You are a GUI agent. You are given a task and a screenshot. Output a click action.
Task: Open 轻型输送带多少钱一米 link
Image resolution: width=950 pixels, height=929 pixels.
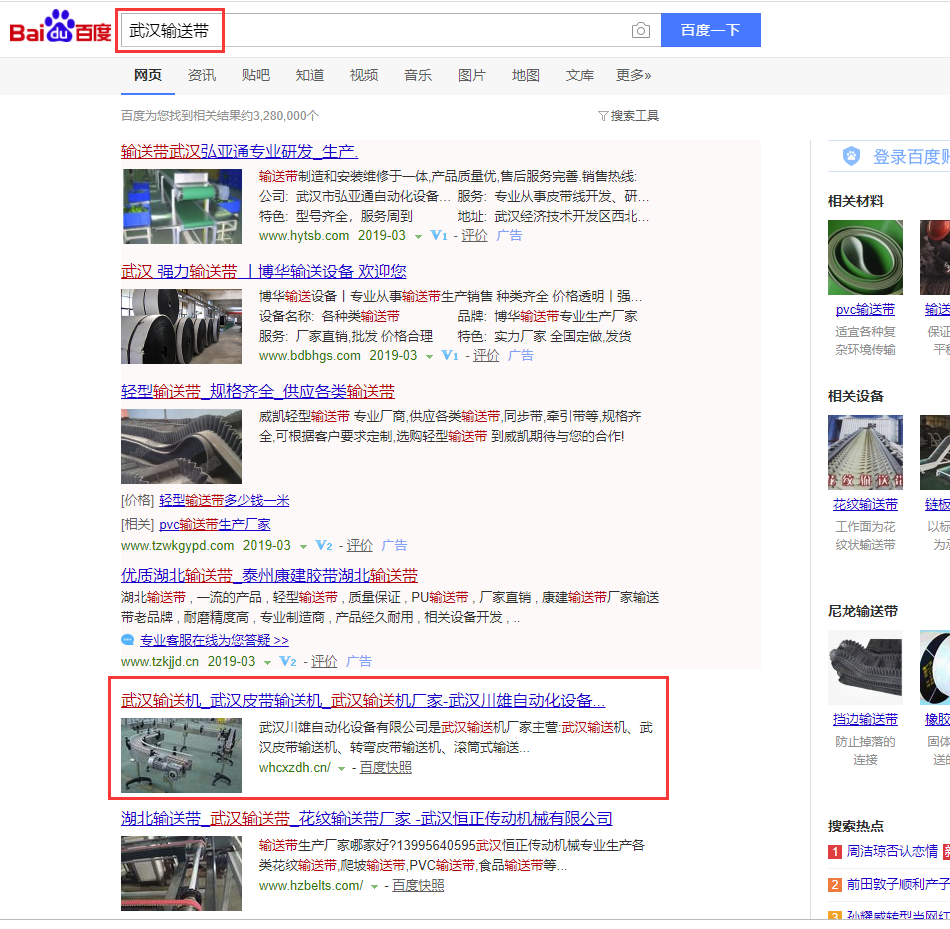pos(224,501)
